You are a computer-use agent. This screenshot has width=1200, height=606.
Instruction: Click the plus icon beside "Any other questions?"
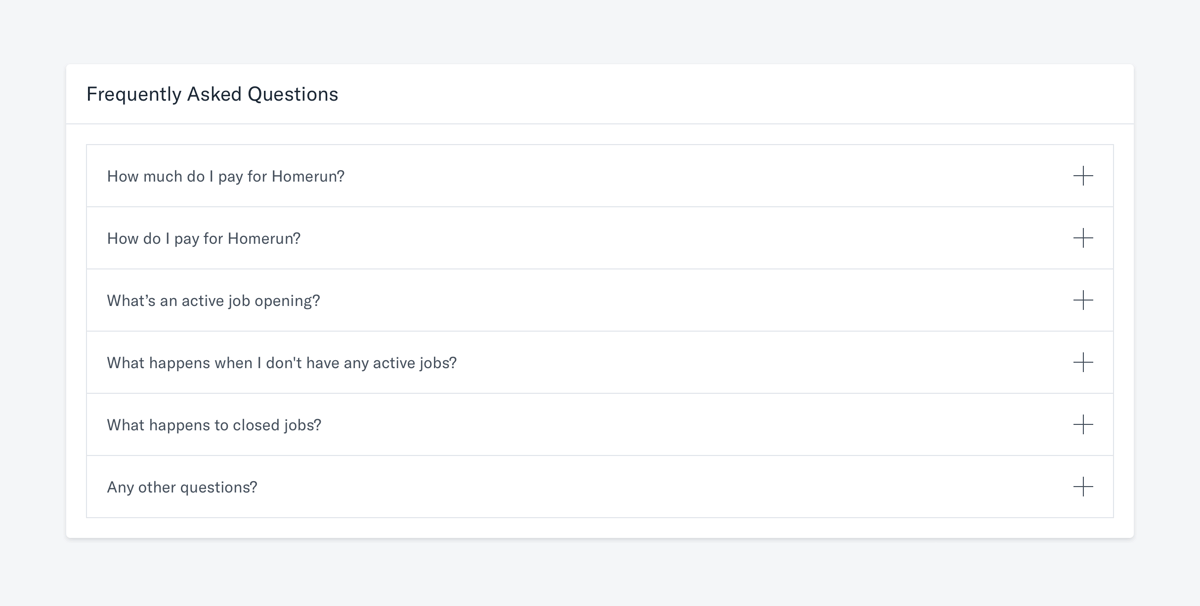(1083, 487)
